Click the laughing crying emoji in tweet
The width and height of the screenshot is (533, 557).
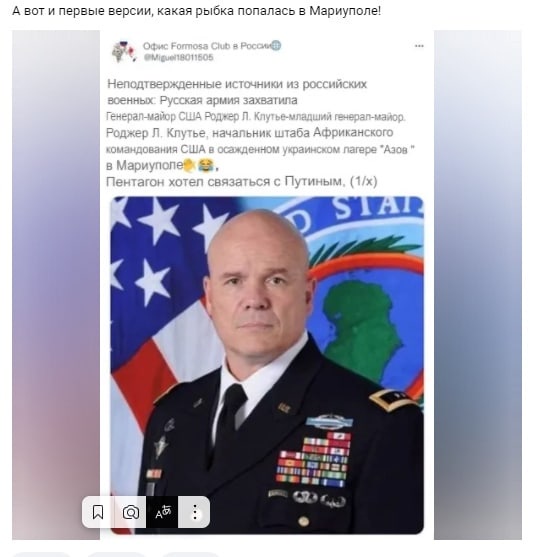(206, 165)
